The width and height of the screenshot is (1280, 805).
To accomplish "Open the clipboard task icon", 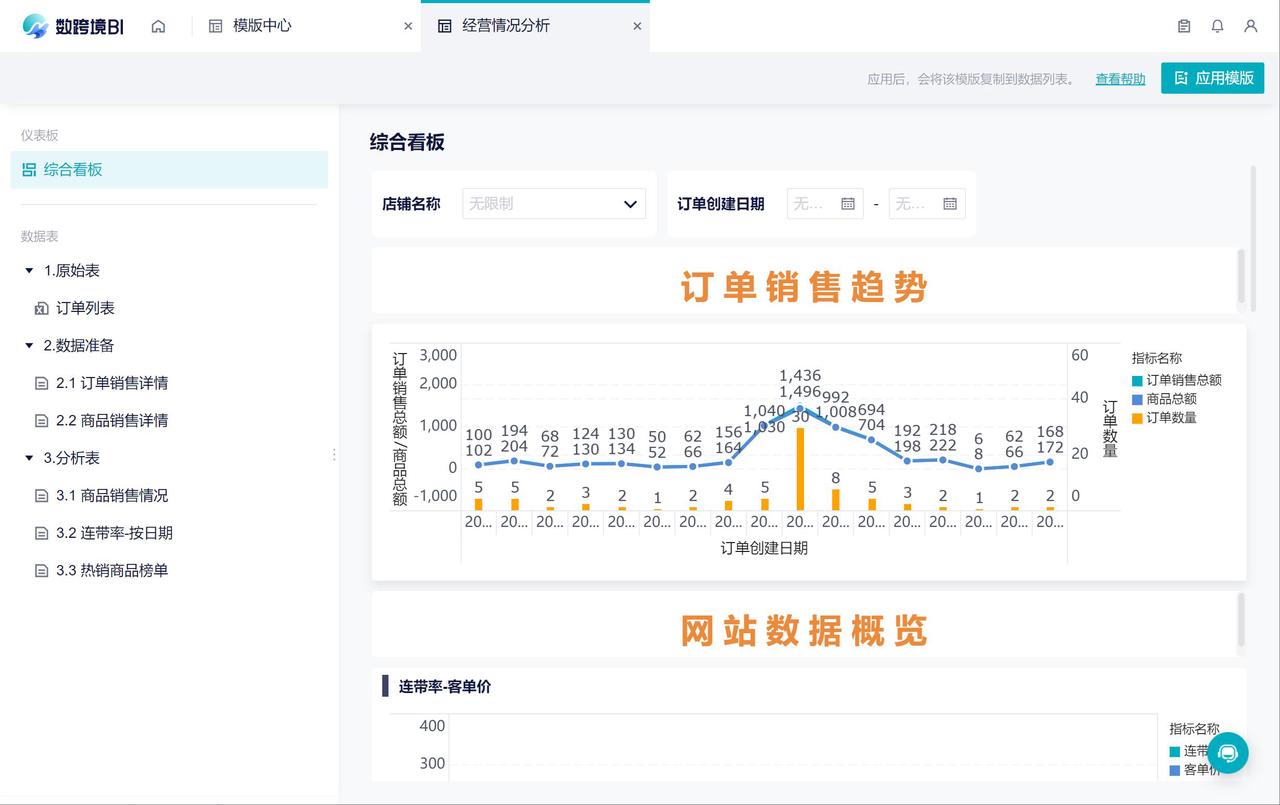I will [x=1184, y=26].
